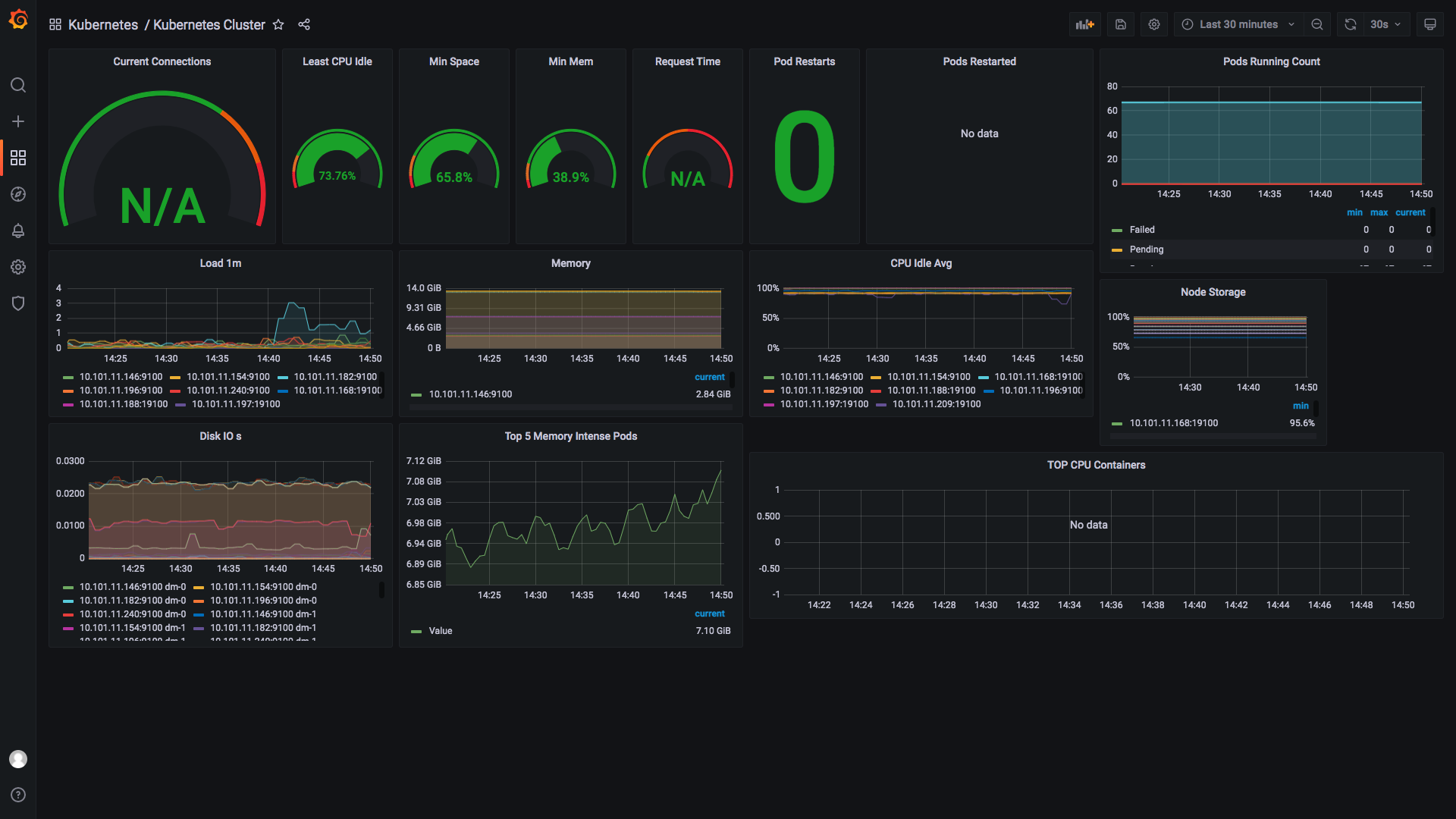Open Server Admin shield icon
The height and width of the screenshot is (819, 1456).
pyautogui.click(x=18, y=303)
